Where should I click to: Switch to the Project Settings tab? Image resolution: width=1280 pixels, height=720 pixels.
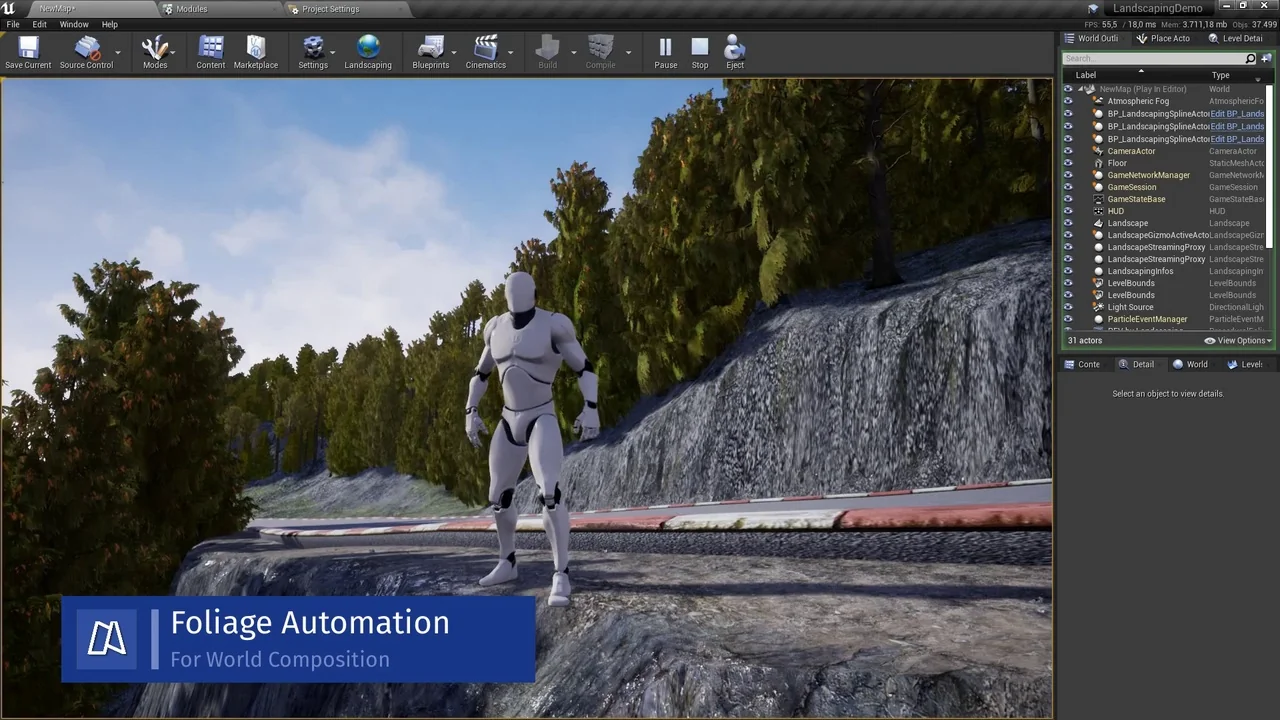[330, 9]
